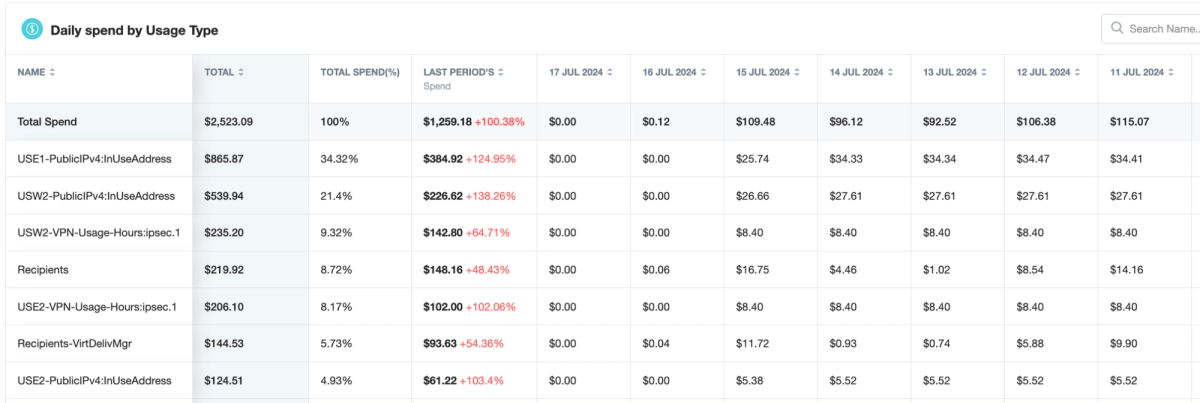
Task: Click the TOTAL SPEND(%) column header
Action: [360, 72]
